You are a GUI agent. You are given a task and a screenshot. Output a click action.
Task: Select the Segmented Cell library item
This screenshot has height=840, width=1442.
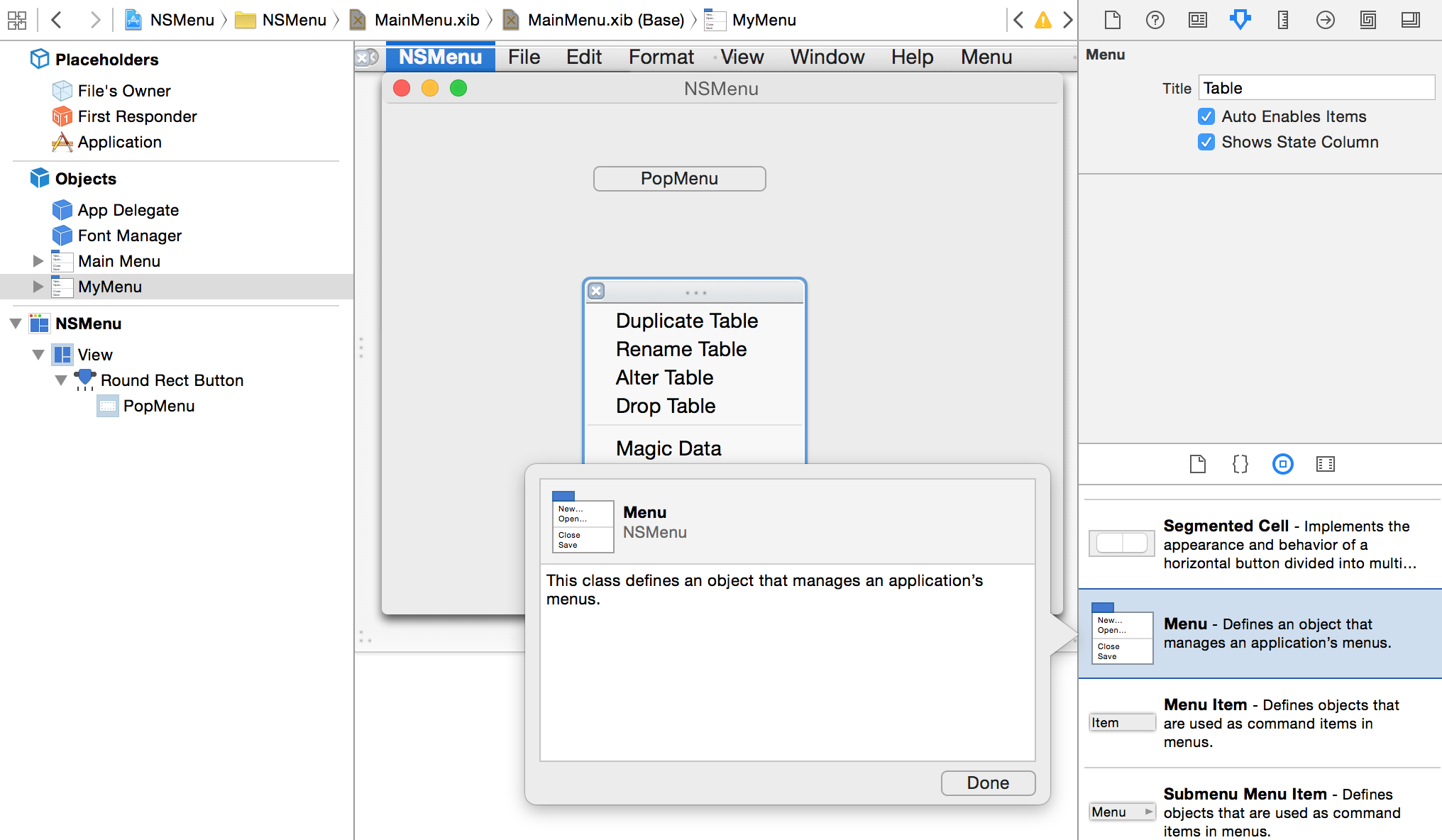(1260, 544)
